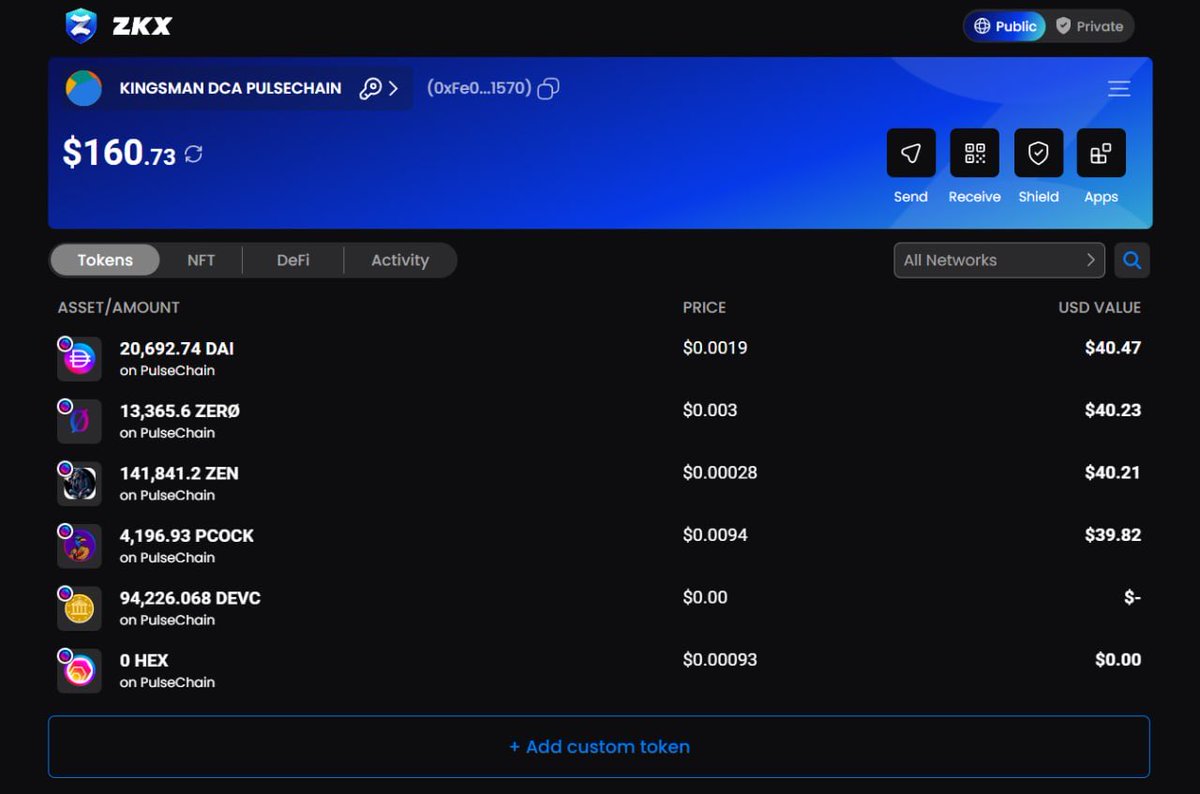Switch to the Activity tab
Image resolution: width=1200 pixels, height=794 pixels.
400,260
